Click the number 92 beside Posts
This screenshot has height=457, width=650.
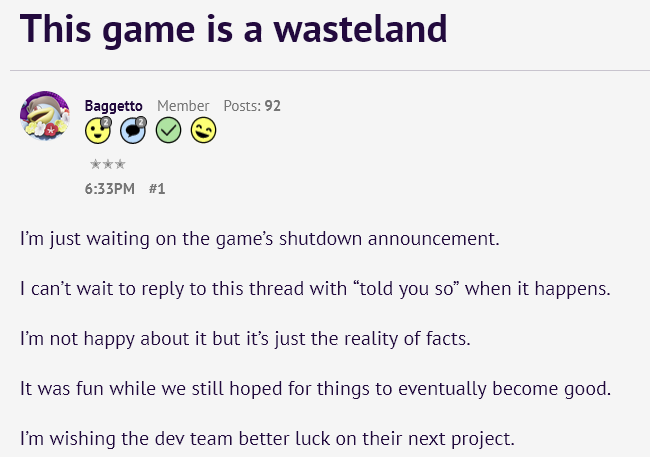click(x=272, y=106)
